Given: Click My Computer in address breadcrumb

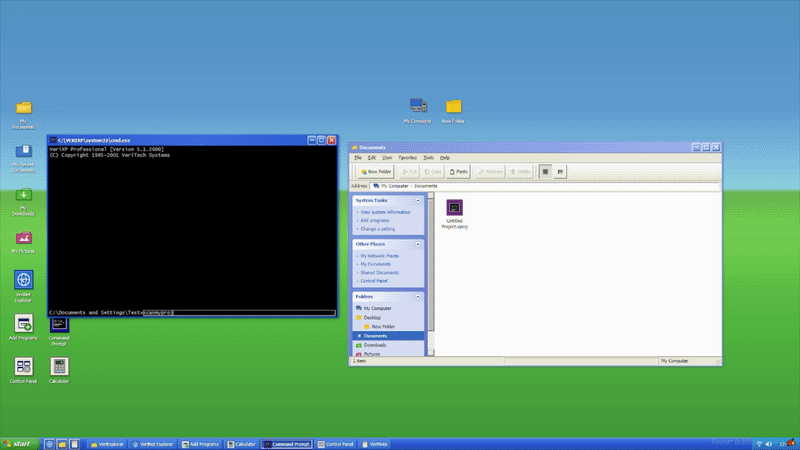Looking at the screenshot, I should [x=394, y=186].
